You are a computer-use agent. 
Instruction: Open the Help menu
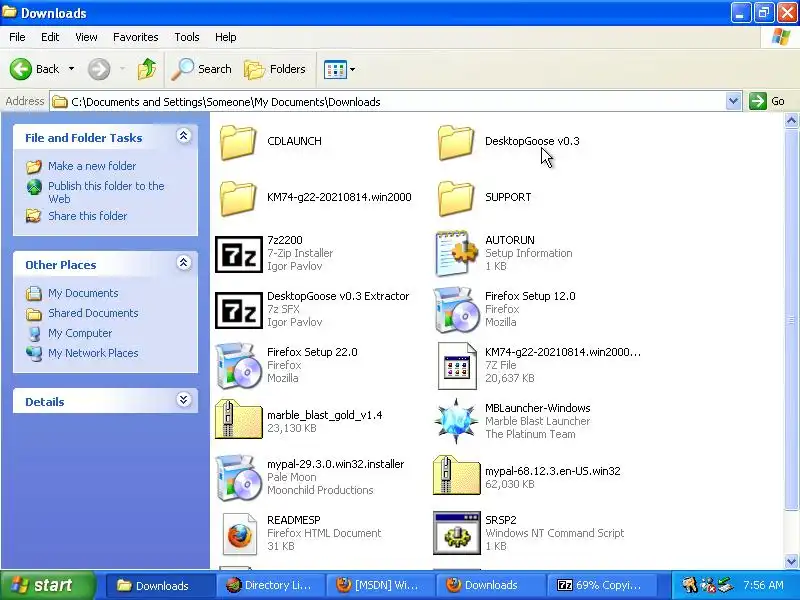[226, 37]
